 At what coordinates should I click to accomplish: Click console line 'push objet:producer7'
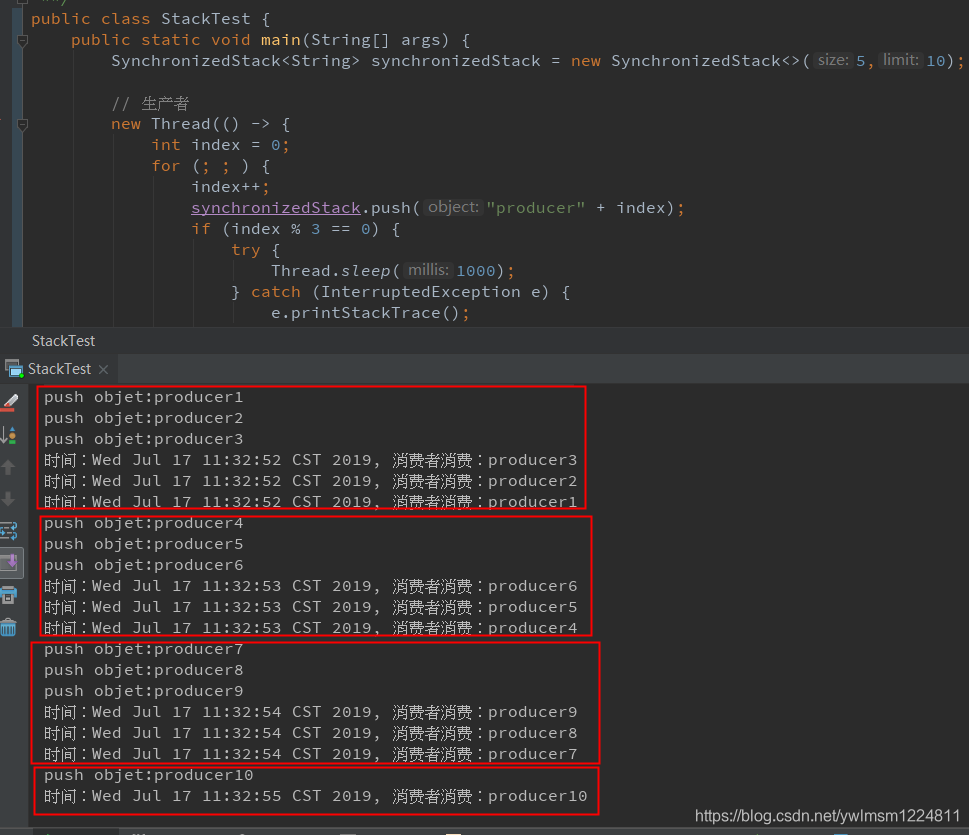pyautogui.click(x=143, y=650)
